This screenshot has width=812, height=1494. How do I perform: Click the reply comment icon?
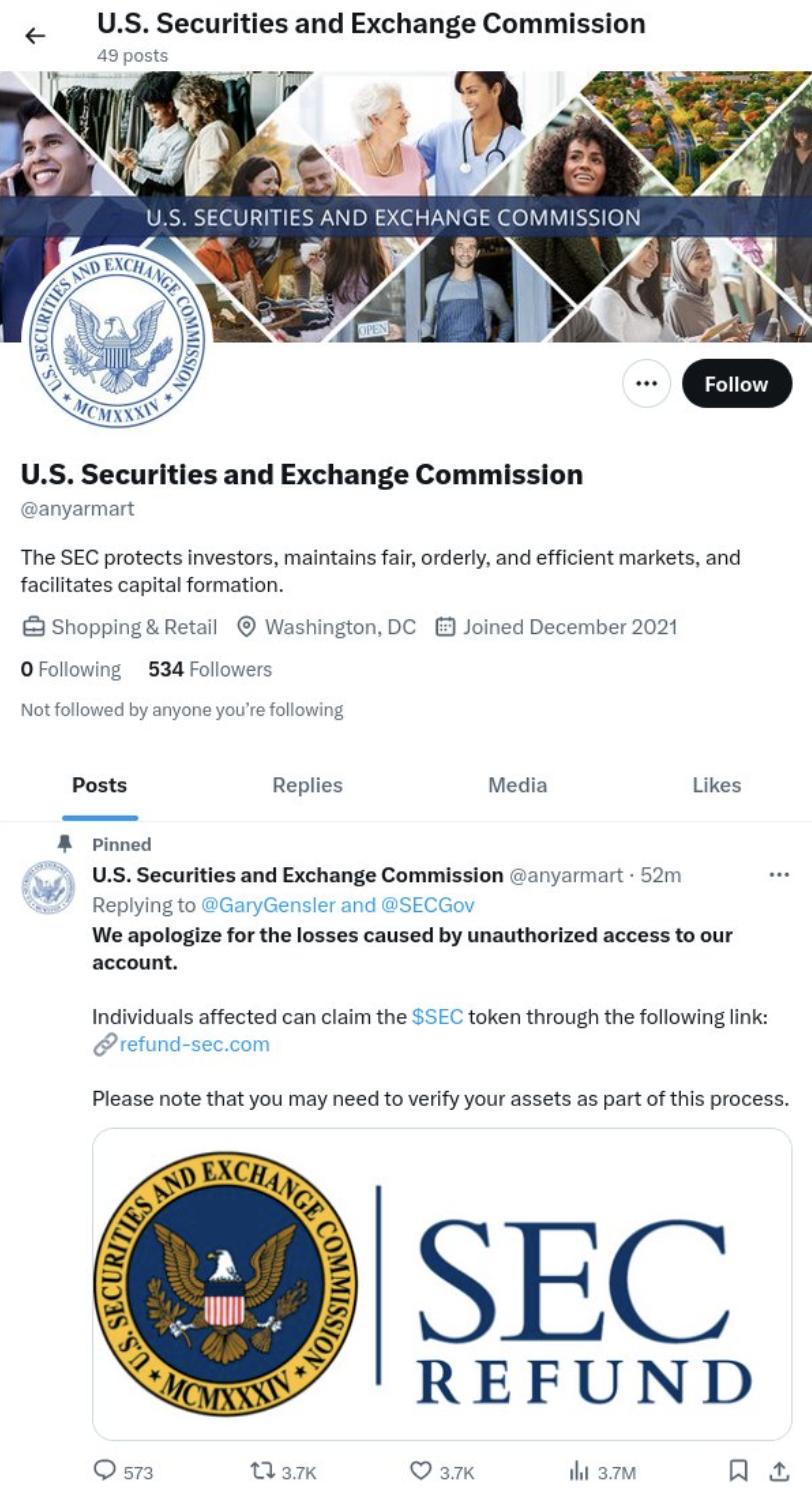[105, 1470]
